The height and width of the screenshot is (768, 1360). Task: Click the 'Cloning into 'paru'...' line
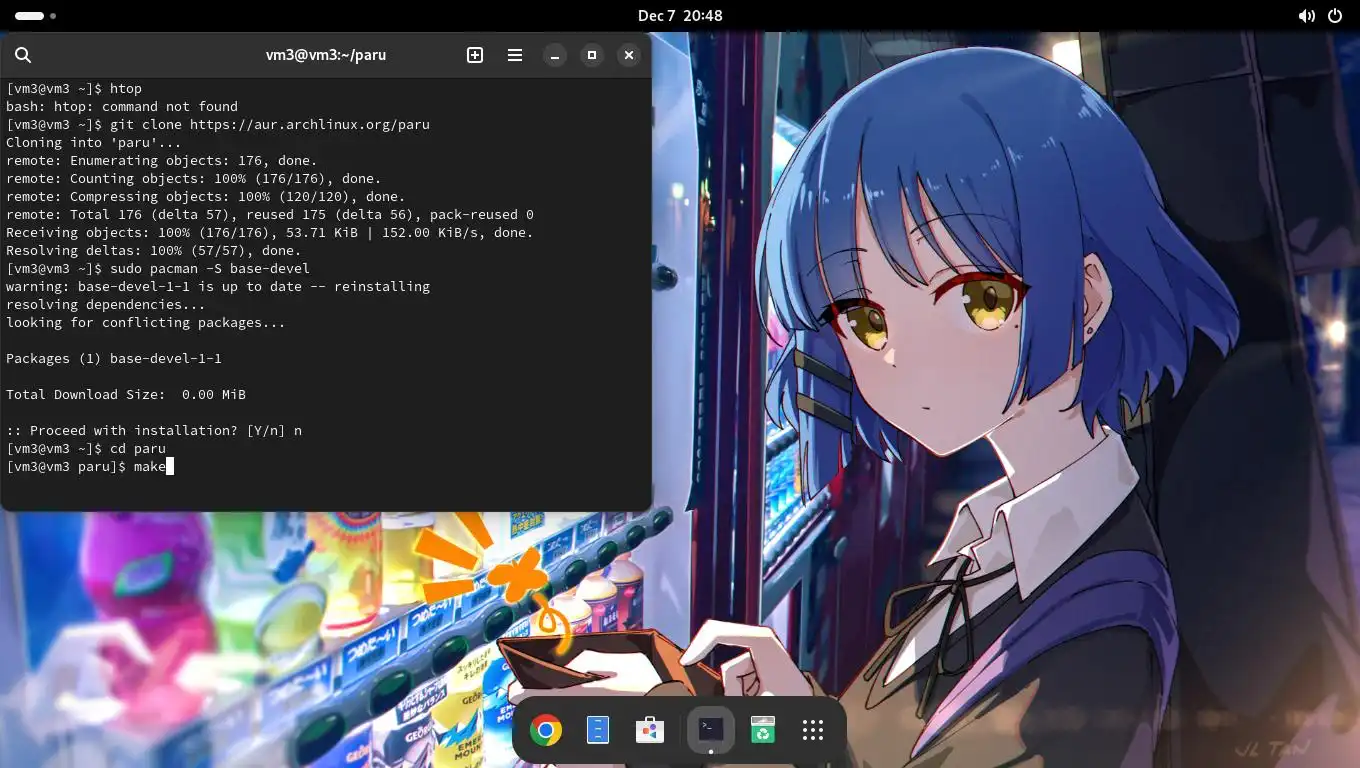pos(94,142)
